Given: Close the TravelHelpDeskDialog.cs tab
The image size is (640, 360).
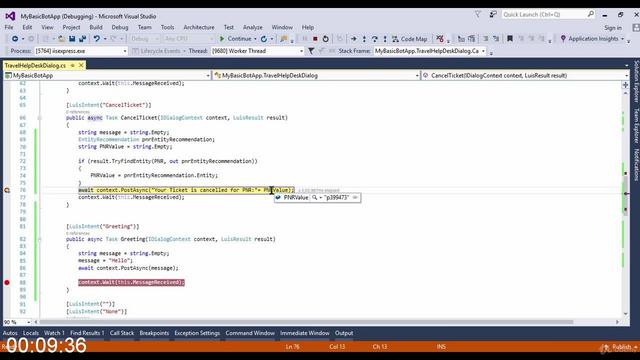Looking at the screenshot, I should click(x=81, y=65).
